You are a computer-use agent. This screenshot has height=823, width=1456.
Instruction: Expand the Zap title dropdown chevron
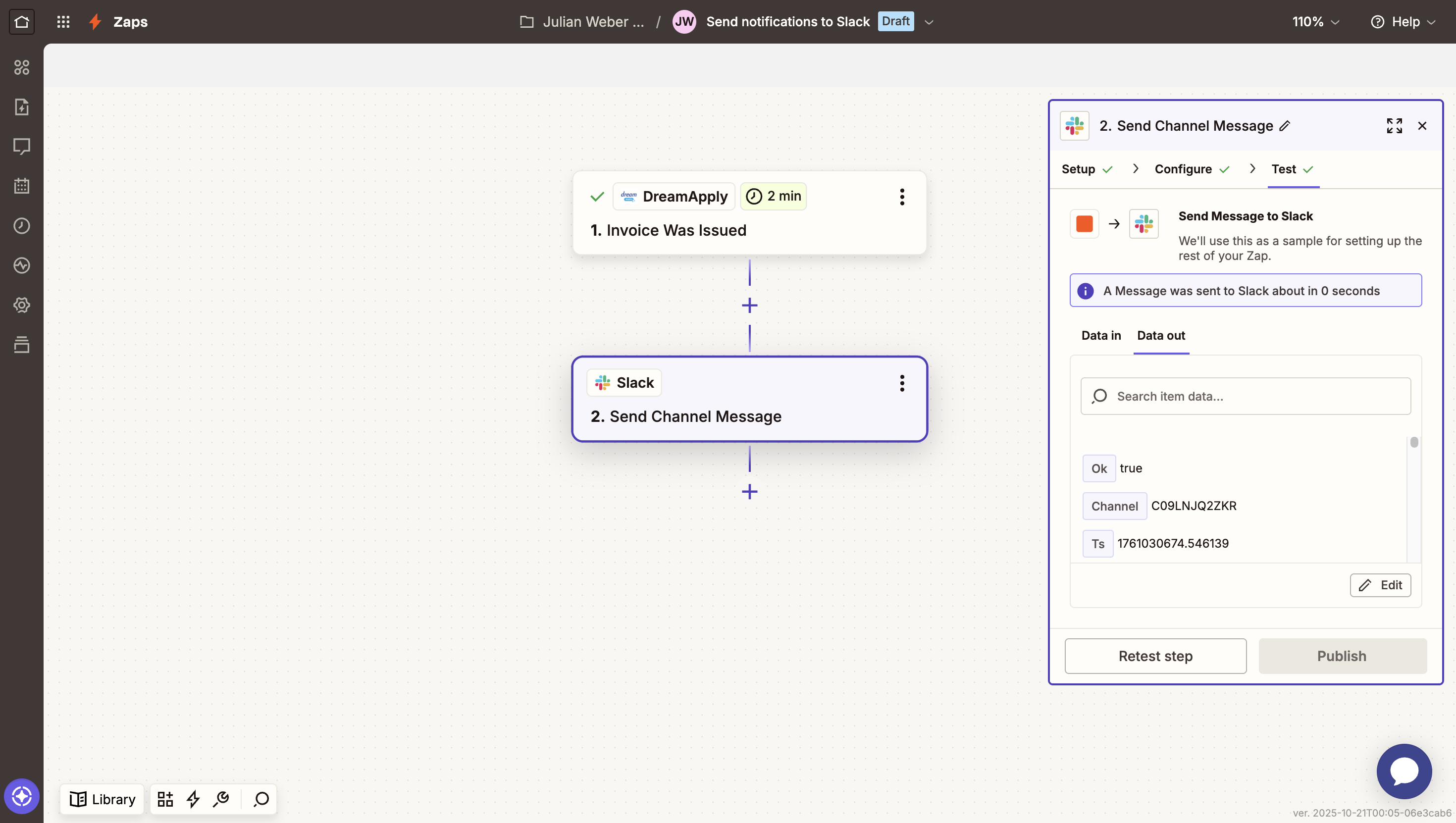[x=929, y=22]
